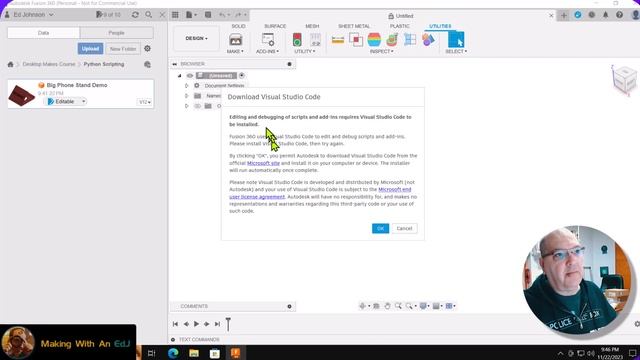
Task: Click the traffic light utility icon
Action: point(297,40)
